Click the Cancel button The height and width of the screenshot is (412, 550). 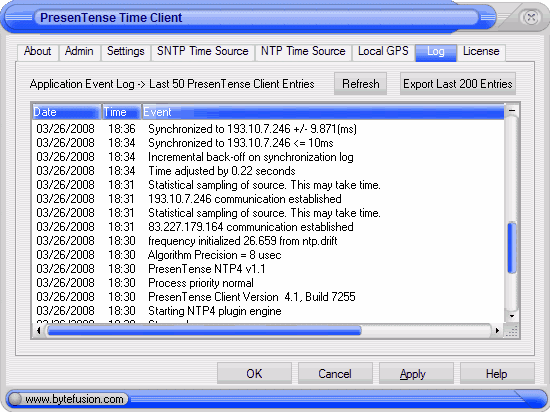click(x=335, y=373)
